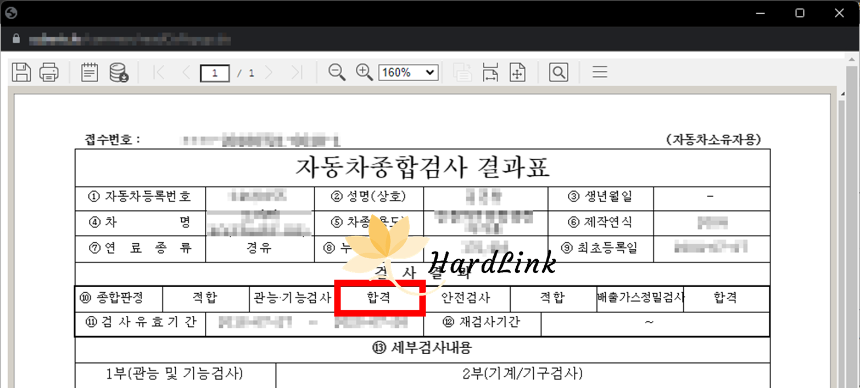
Task: Go to next page arrow
Action: pyautogui.click(x=269, y=72)
